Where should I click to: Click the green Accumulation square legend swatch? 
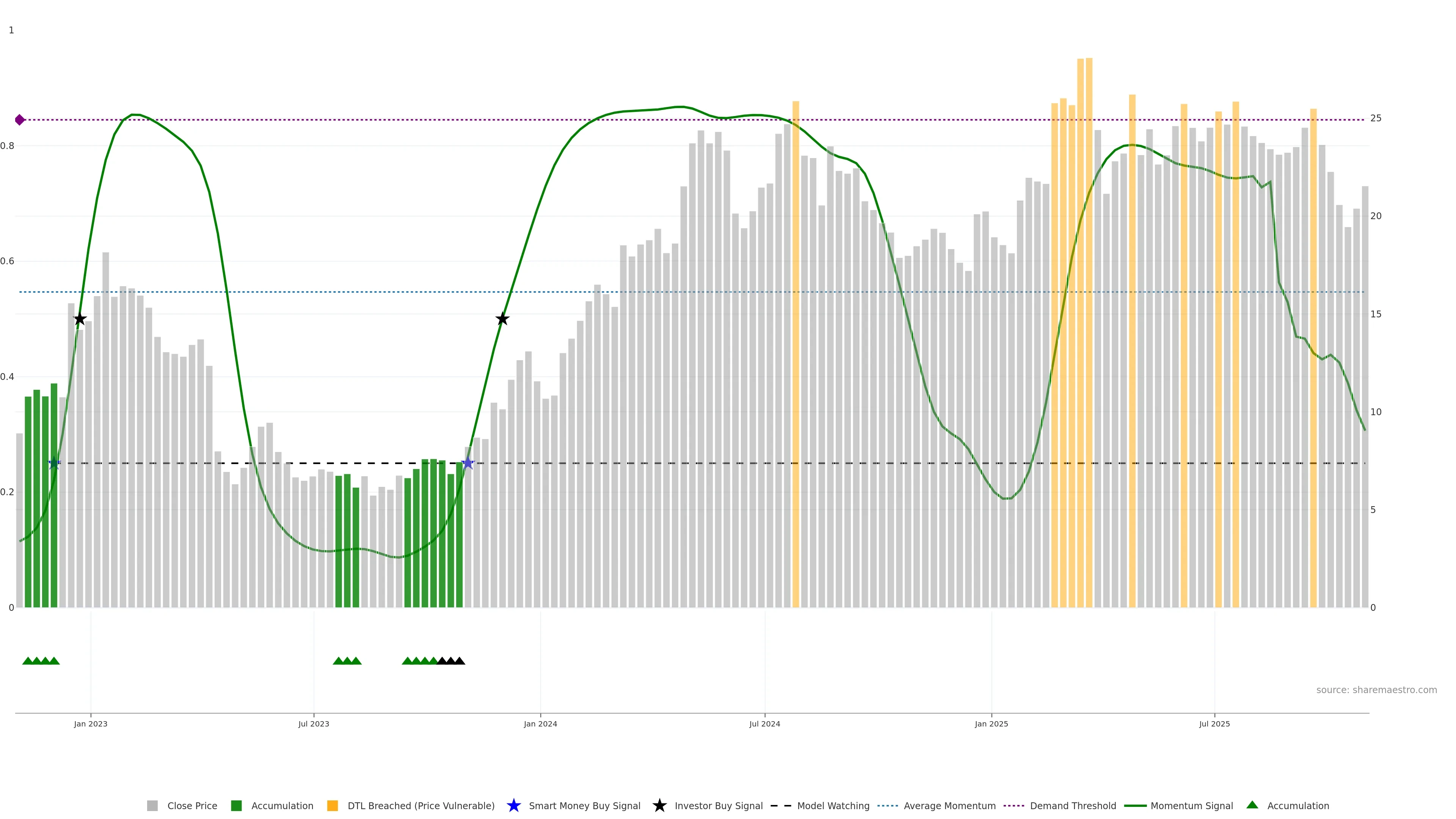pyautogui.click(x=236, y=805)
